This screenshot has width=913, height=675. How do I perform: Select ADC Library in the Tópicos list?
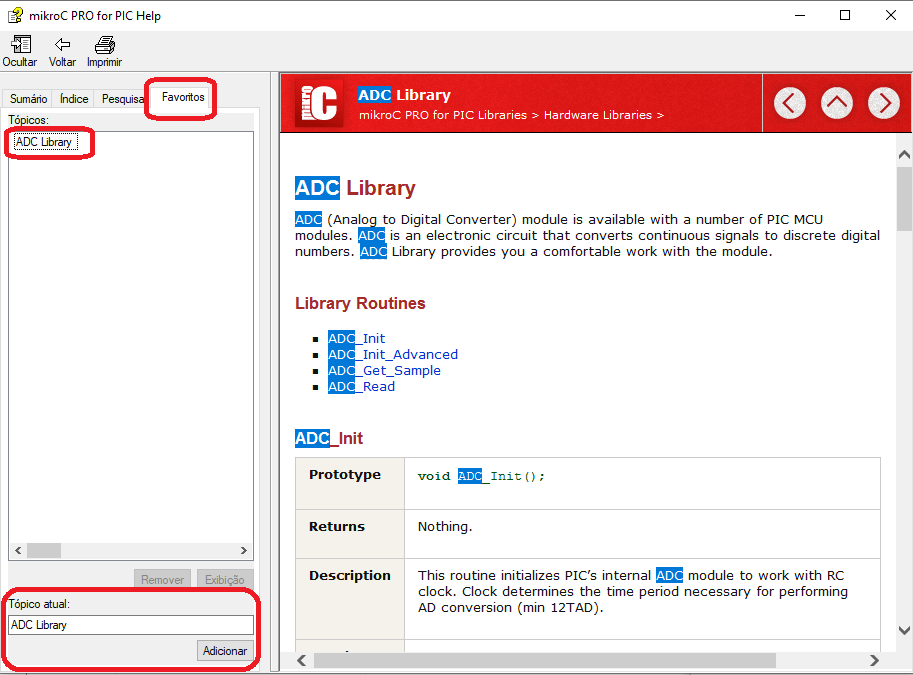pyautogui.click(x=44, y=142)
